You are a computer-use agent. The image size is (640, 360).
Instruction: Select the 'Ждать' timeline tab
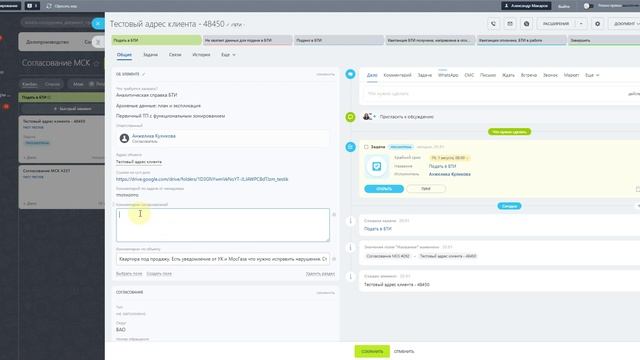tap(508, 75)
